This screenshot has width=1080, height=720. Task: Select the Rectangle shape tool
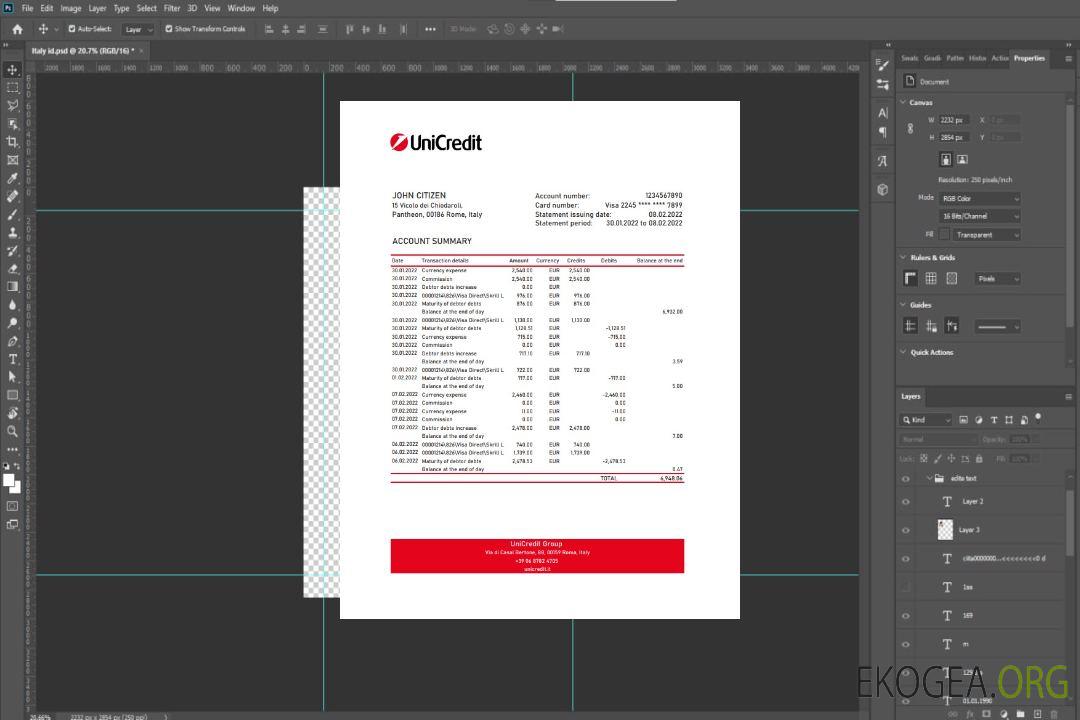click(x=12, y=395)
